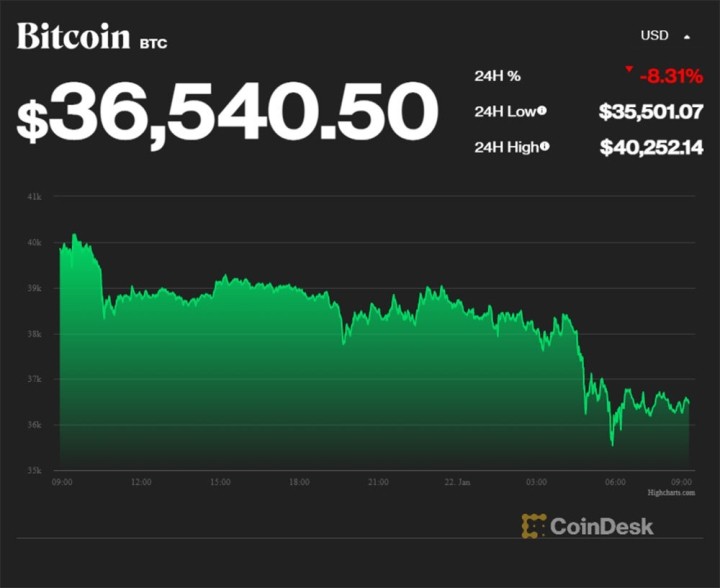The width and height of the screenshot is (720, 588).
Task: Click the 24H Low info icon
Action: [x=544, y=111]
